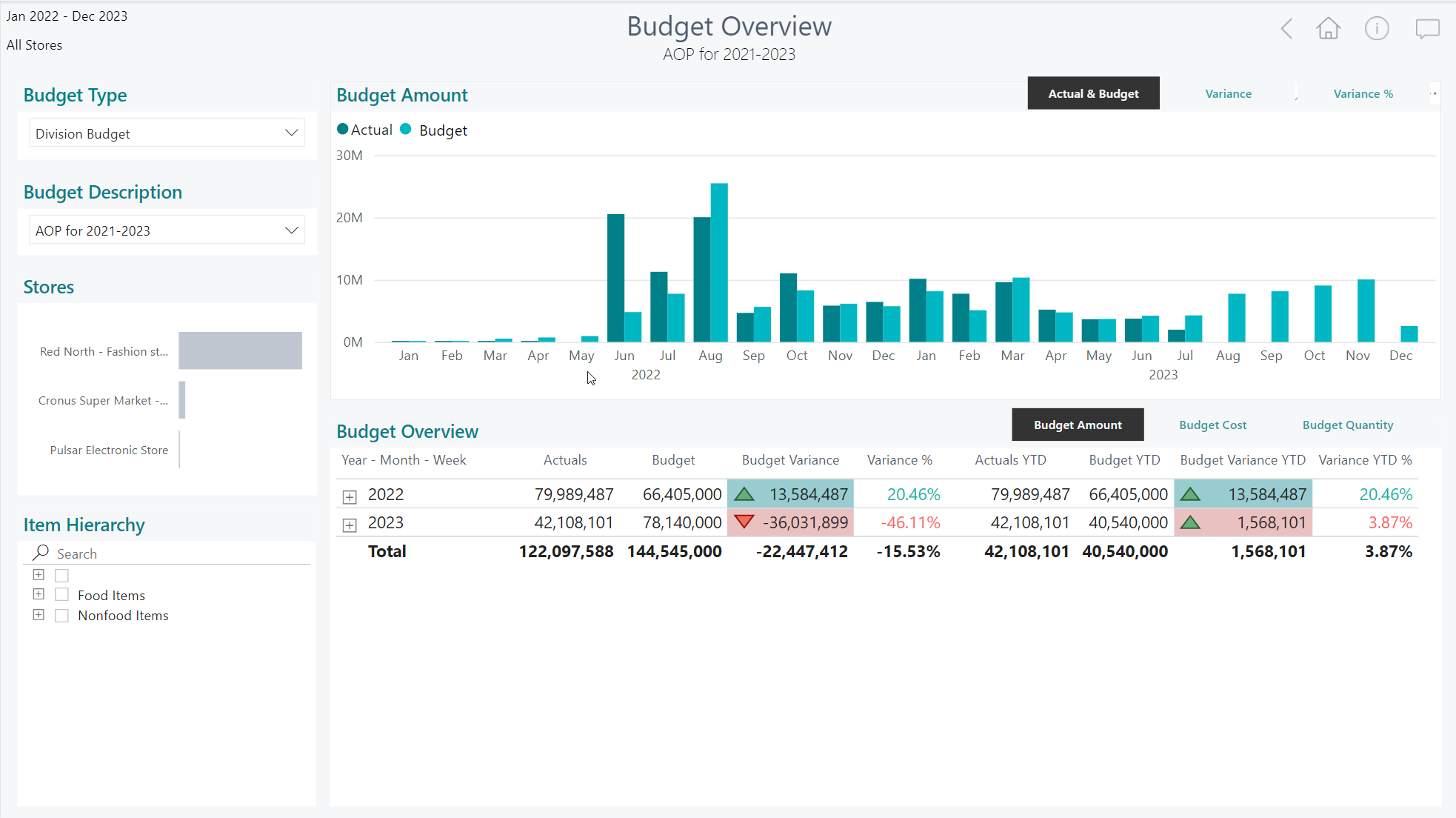Image resolution: width=1456 pixels, height=818 pixels.
Task: Click the search magnifier icon in Item Hierarchy
Action: [x=41, y=553]
